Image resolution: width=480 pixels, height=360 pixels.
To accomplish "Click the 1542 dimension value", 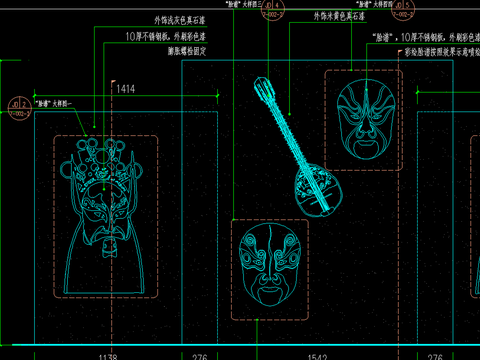I will (317, 357).
